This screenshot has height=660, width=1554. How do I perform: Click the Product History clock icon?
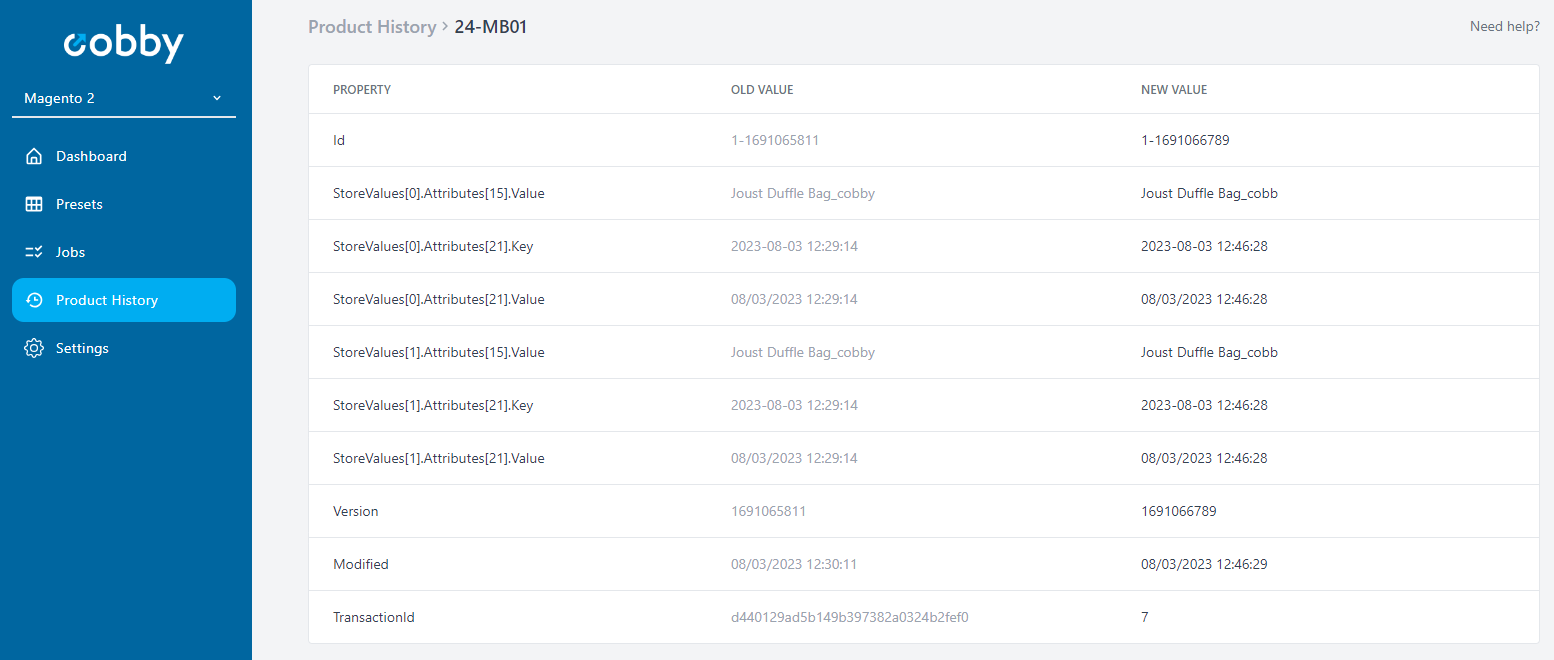[34, 300]
